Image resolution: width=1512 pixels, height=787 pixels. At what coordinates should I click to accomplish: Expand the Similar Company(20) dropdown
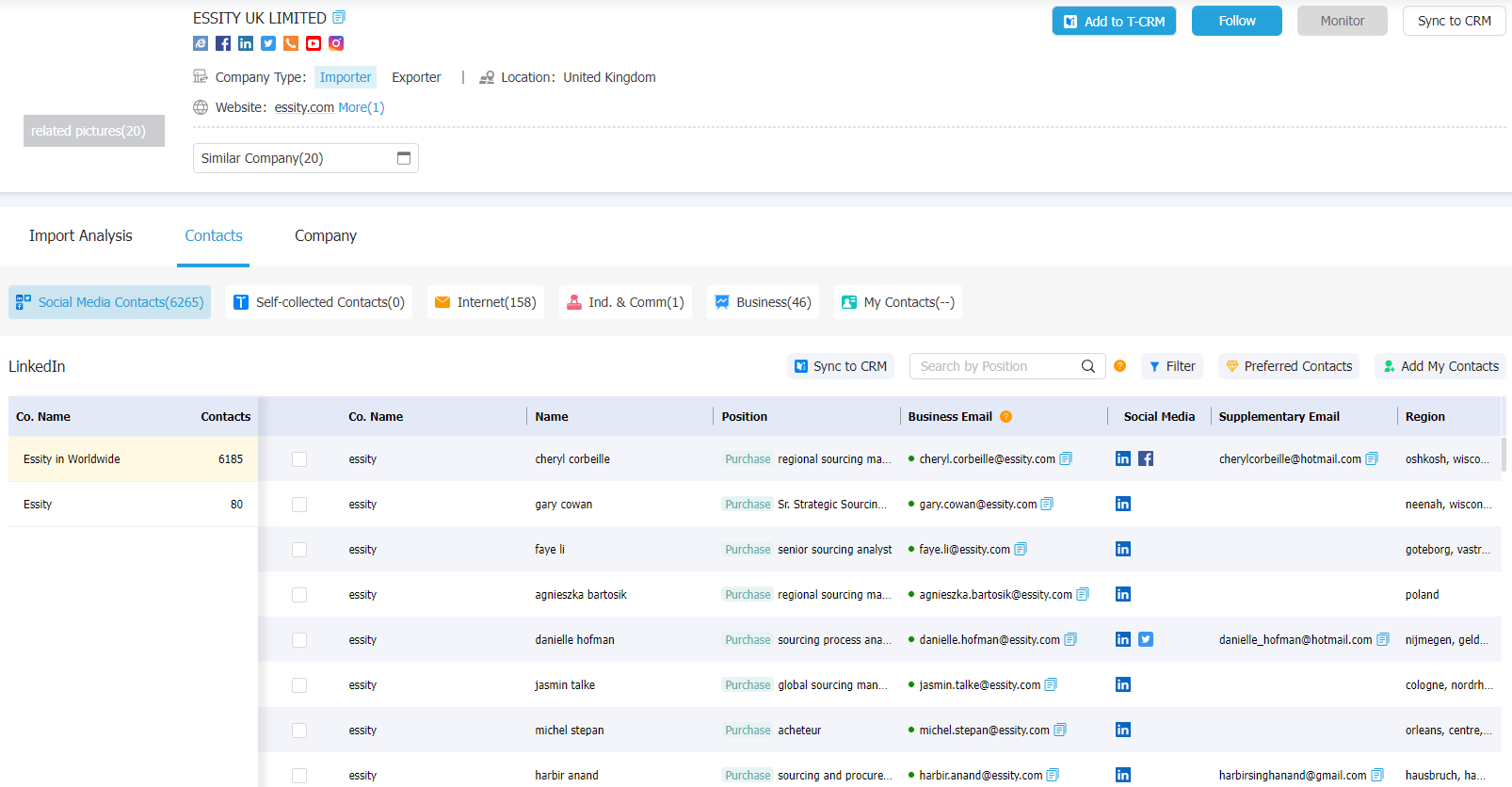pos(306,158)
